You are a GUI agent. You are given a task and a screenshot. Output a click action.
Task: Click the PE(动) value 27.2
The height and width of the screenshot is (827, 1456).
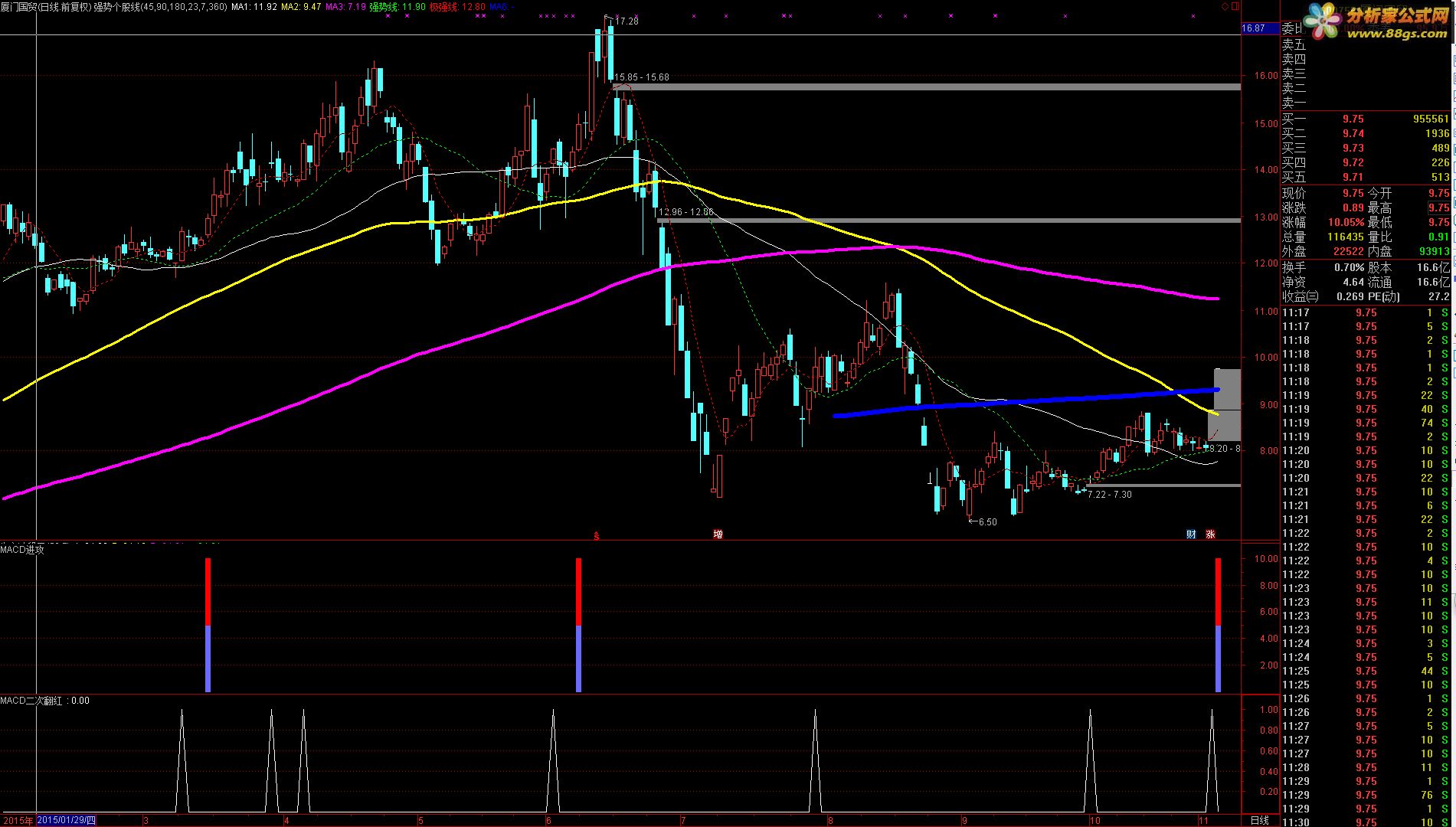(1439, 296)
